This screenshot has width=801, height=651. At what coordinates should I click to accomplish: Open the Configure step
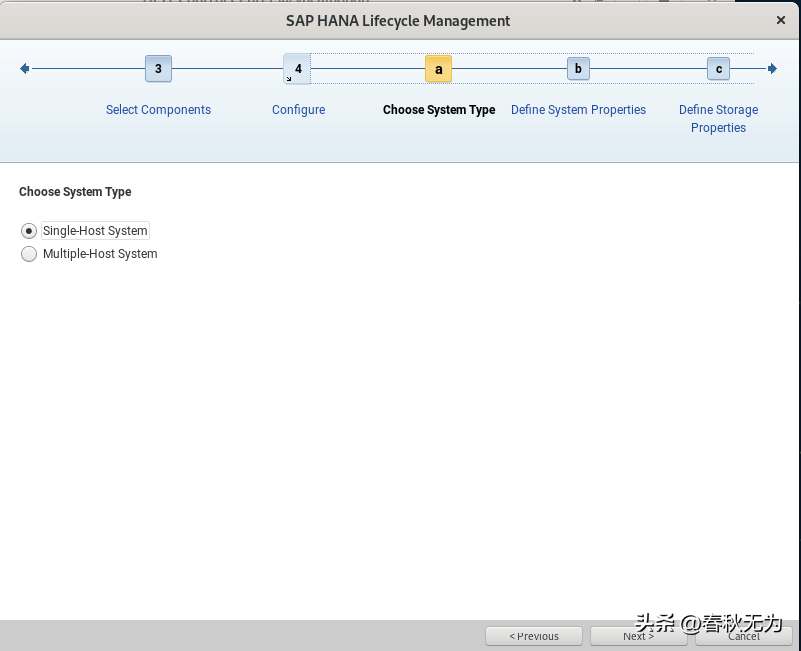pyautogui.click(x=297, y=109)
